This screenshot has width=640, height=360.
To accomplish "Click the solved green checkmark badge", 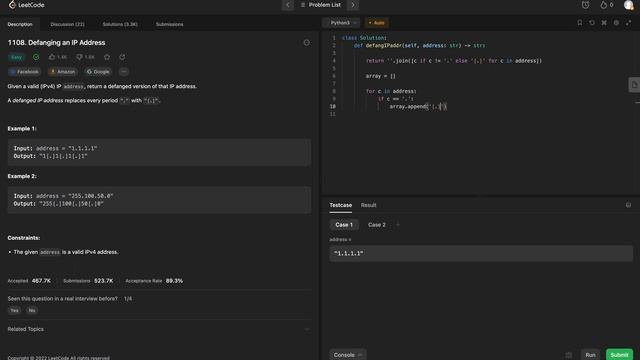I will [x=36, y=57].
